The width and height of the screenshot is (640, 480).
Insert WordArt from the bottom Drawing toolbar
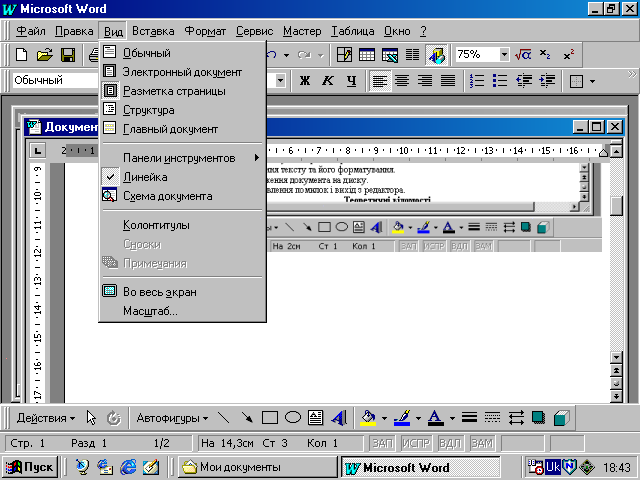pyautogui.click(x=339, y=418)
